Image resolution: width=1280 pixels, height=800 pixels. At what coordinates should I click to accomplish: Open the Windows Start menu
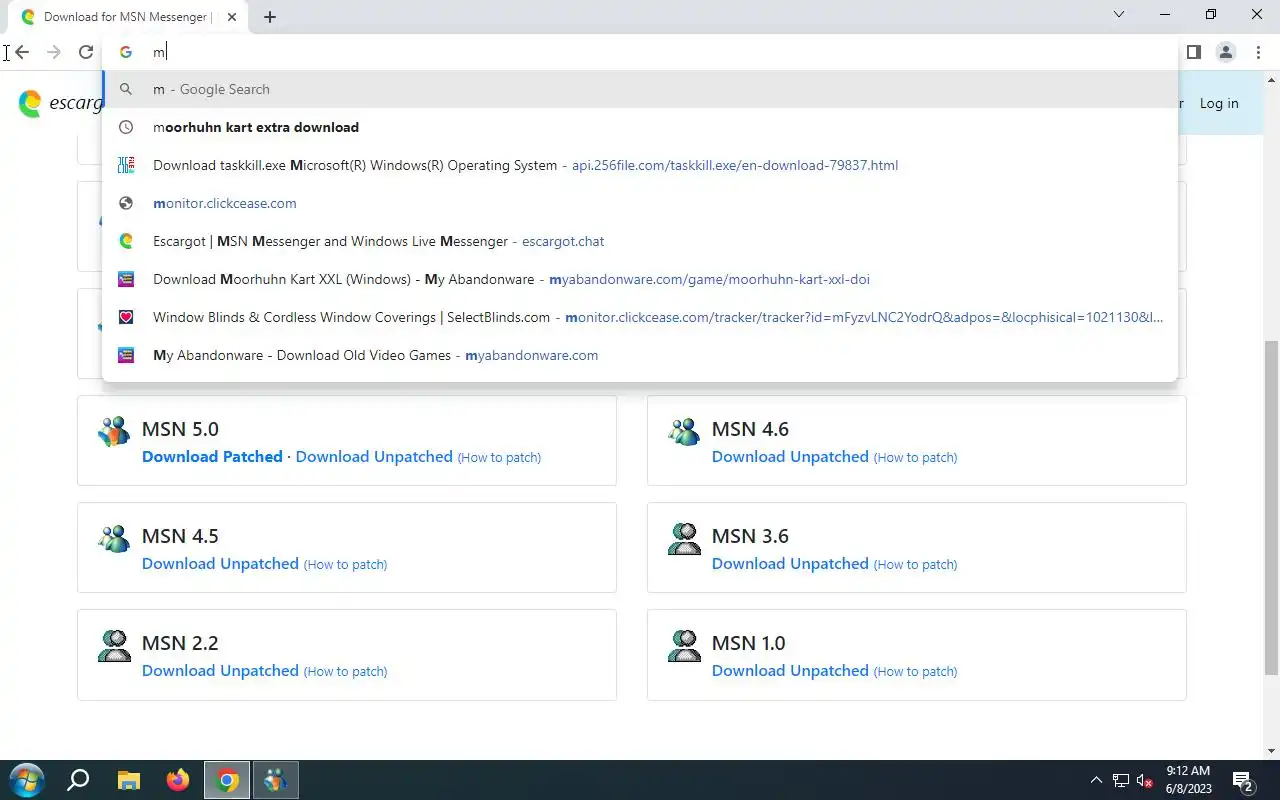point(27,780)
